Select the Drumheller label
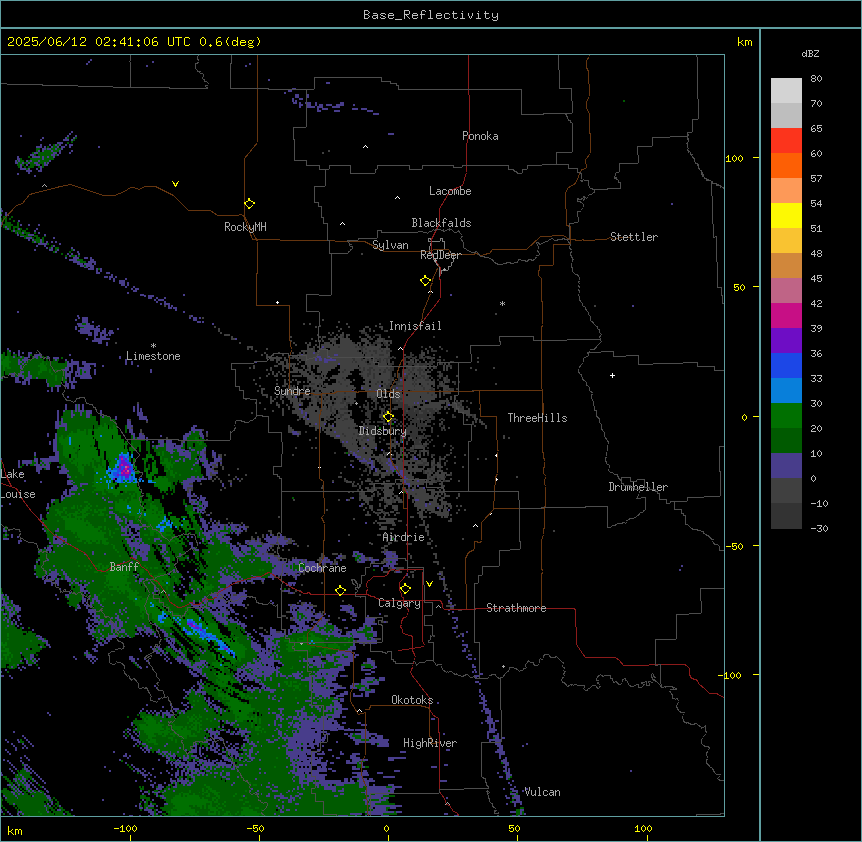862x842 pixels. (638, 487)
